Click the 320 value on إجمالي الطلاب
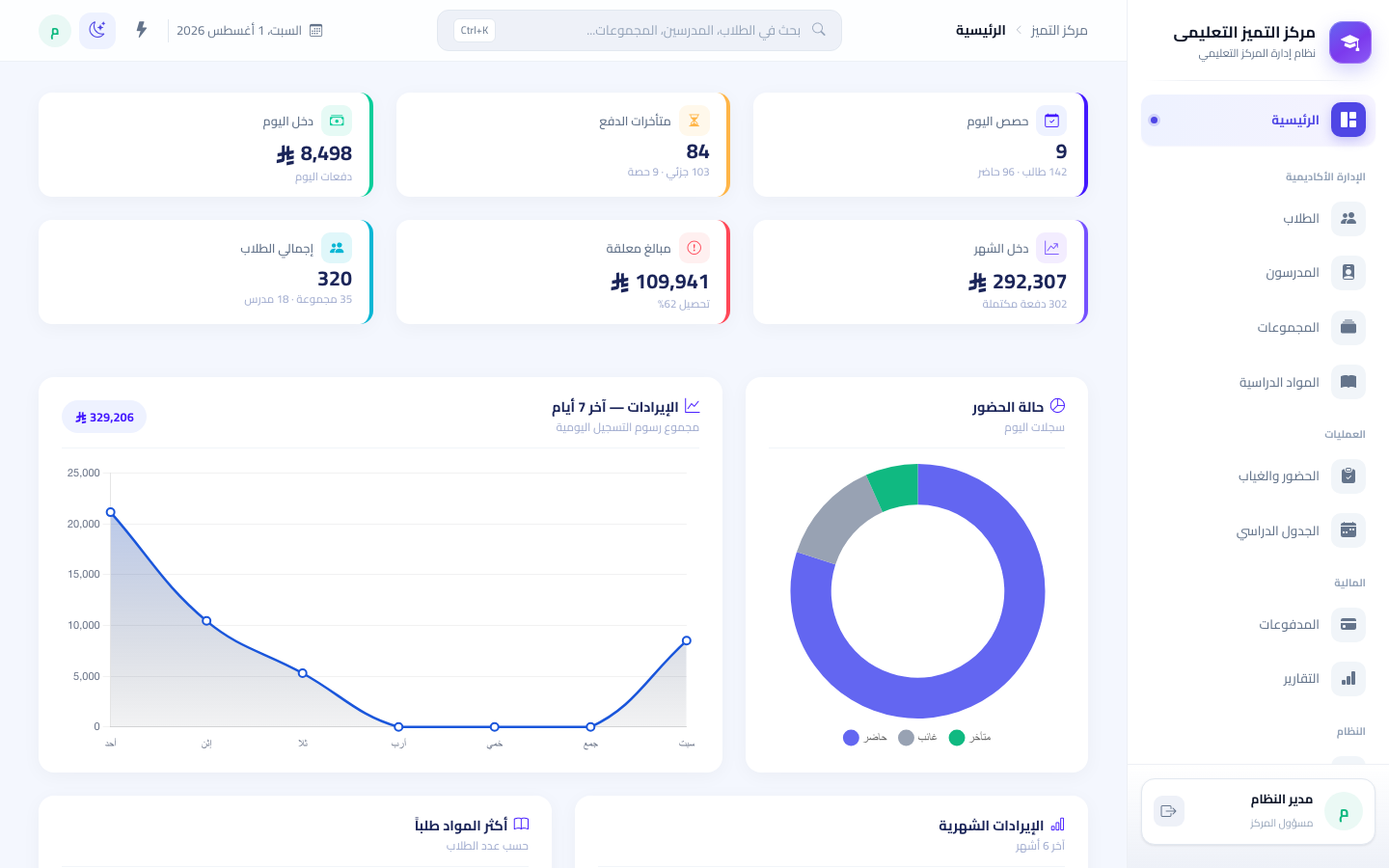 click(335, 279)
